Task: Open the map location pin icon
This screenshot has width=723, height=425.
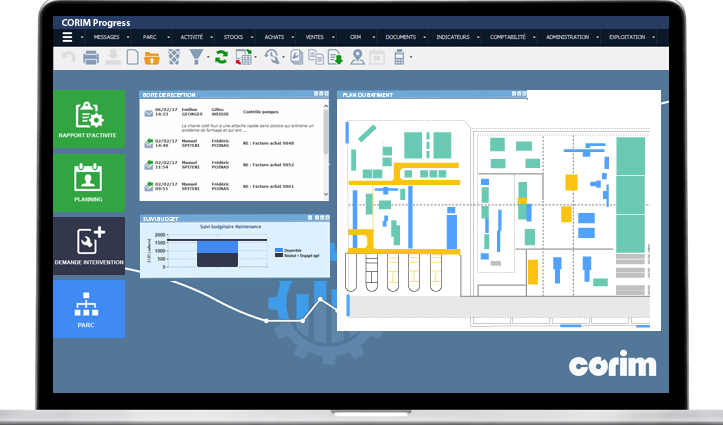Action: coord(357,57)
